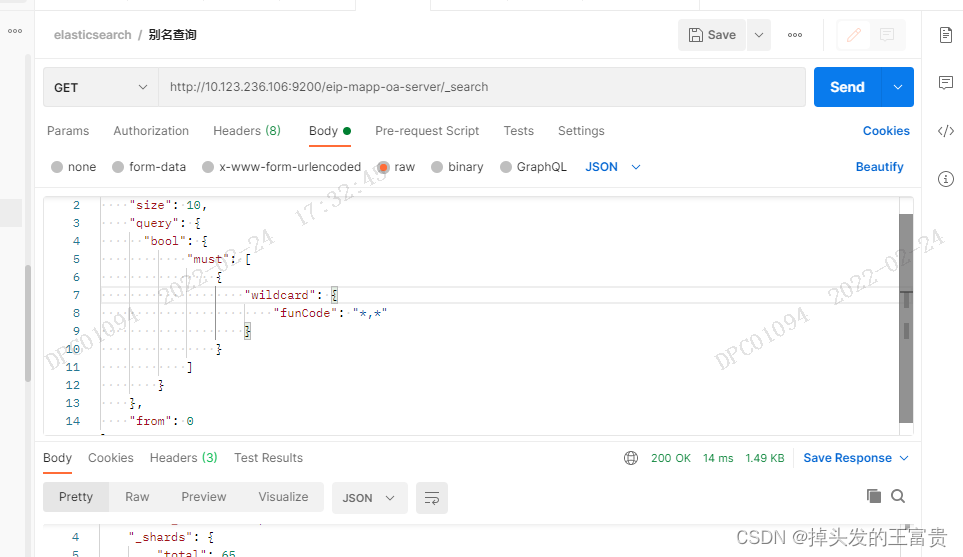Click the "wildcard" line in body editor
963x557 pixels.
pos(499,295)
